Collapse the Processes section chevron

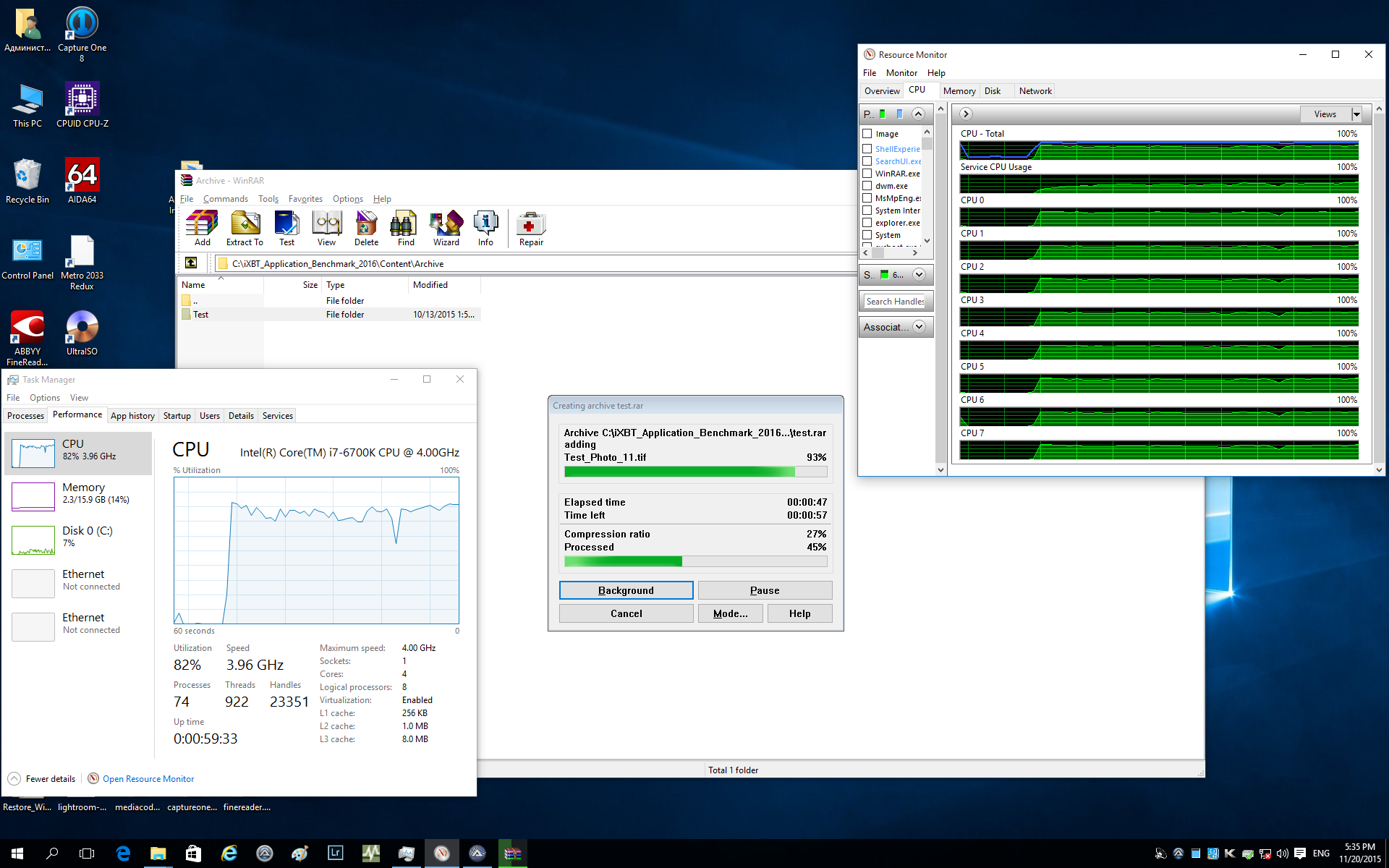pos(918,114)
